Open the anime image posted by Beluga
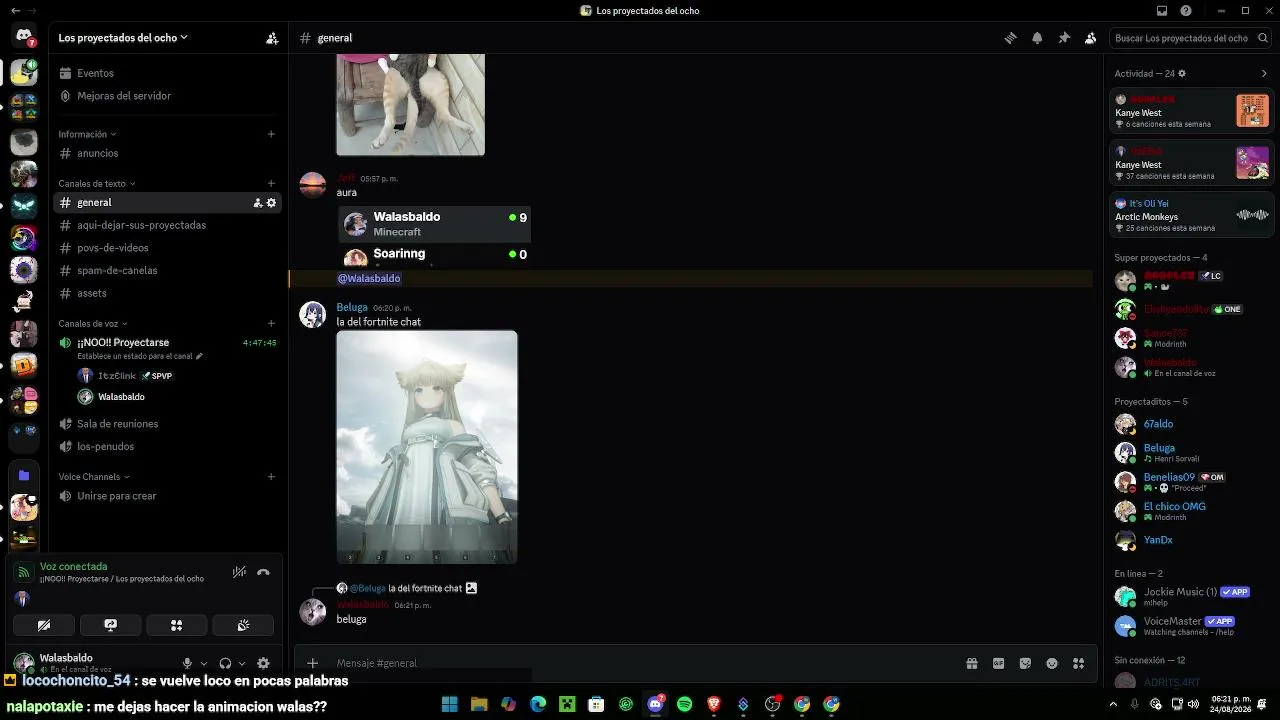The image size is (1280, 720). (427, 447)
